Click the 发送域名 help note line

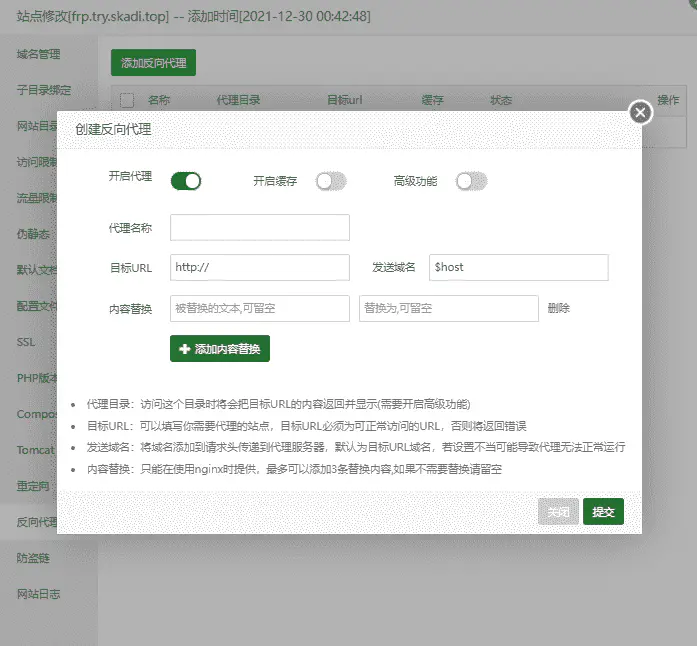(356, 447)
